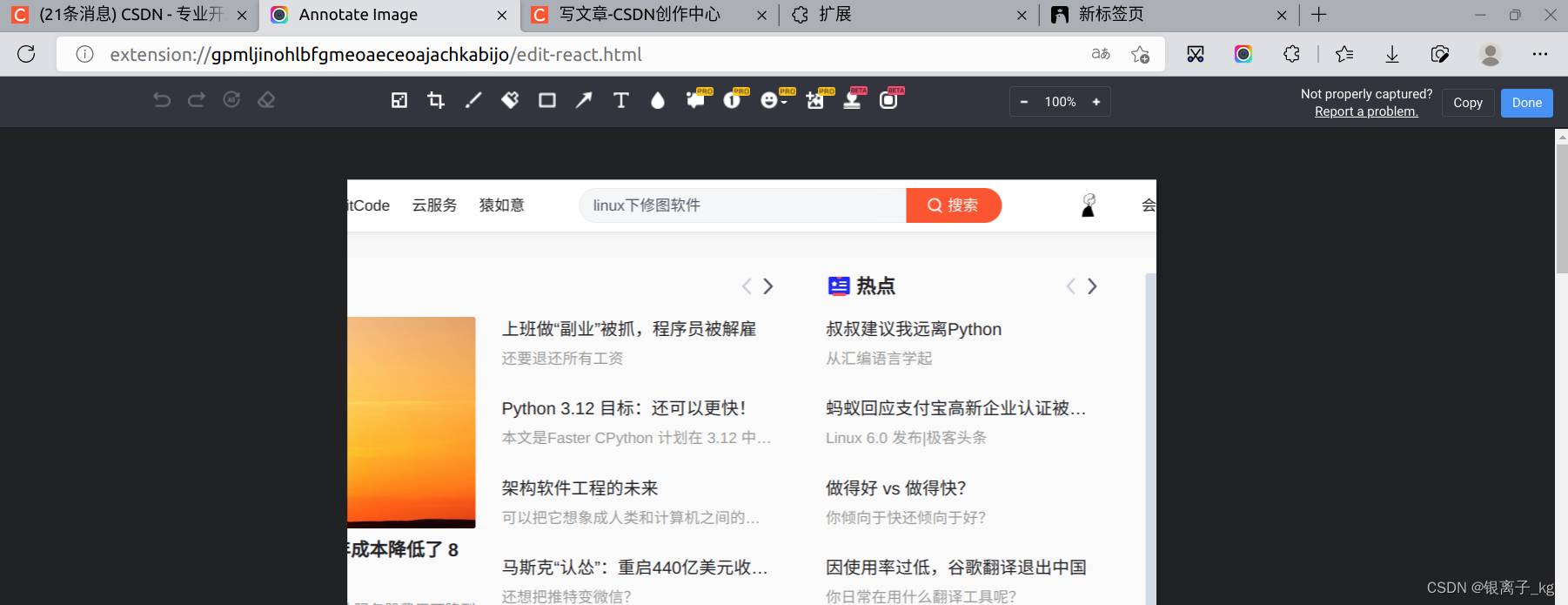Click the colorful ring screenshot extension icon
Screen dimensions: 1568x605
click(1243, 54)
